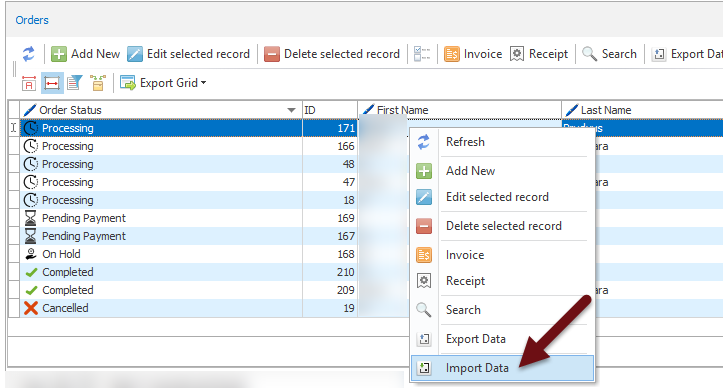Click the ID column header

330,110
